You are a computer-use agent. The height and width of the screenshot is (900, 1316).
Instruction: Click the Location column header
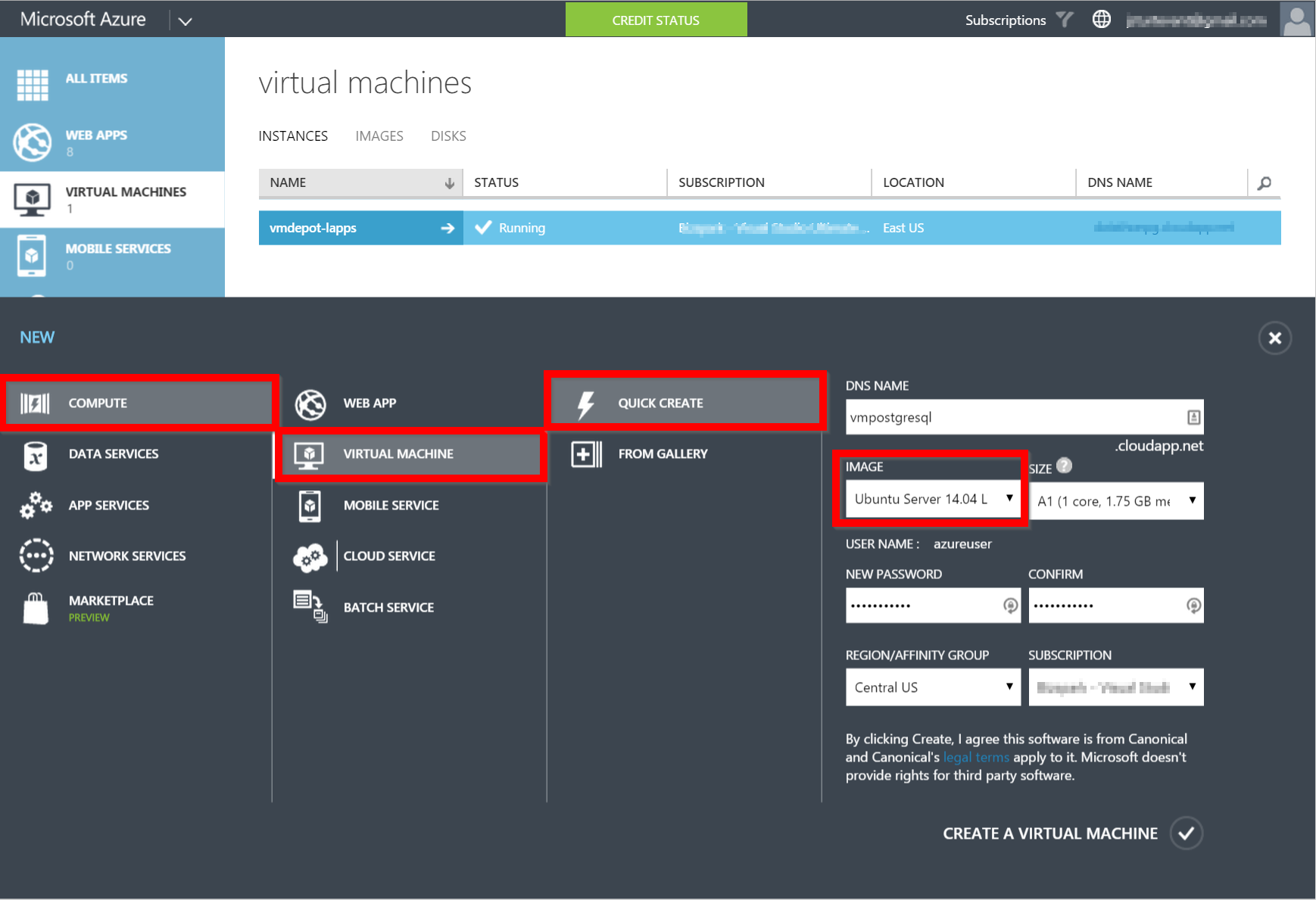974,182
